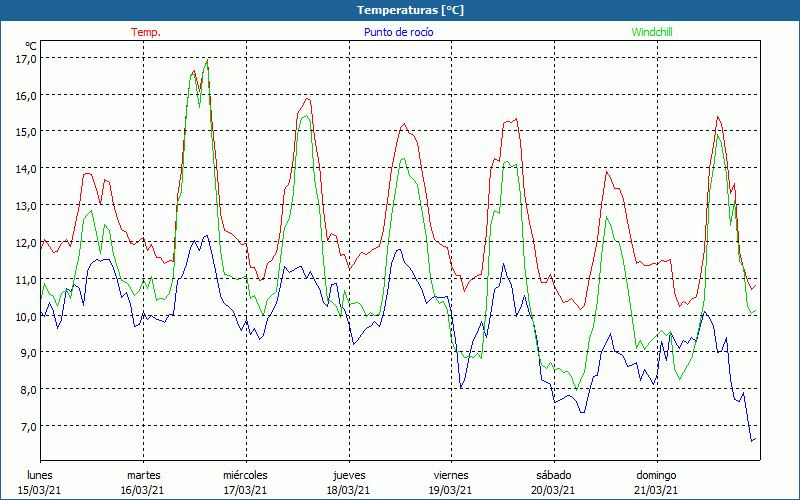Click the 15/03/21 date label

tap(40, 490)
